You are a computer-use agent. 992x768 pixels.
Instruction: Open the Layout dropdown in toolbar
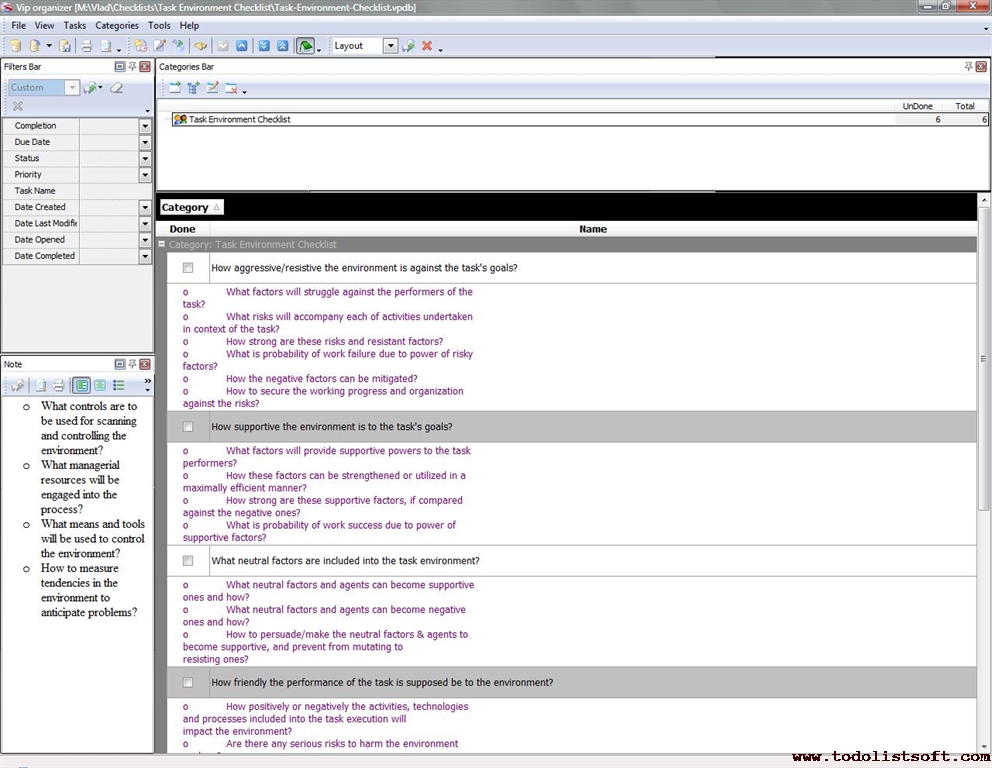[390, 46]
